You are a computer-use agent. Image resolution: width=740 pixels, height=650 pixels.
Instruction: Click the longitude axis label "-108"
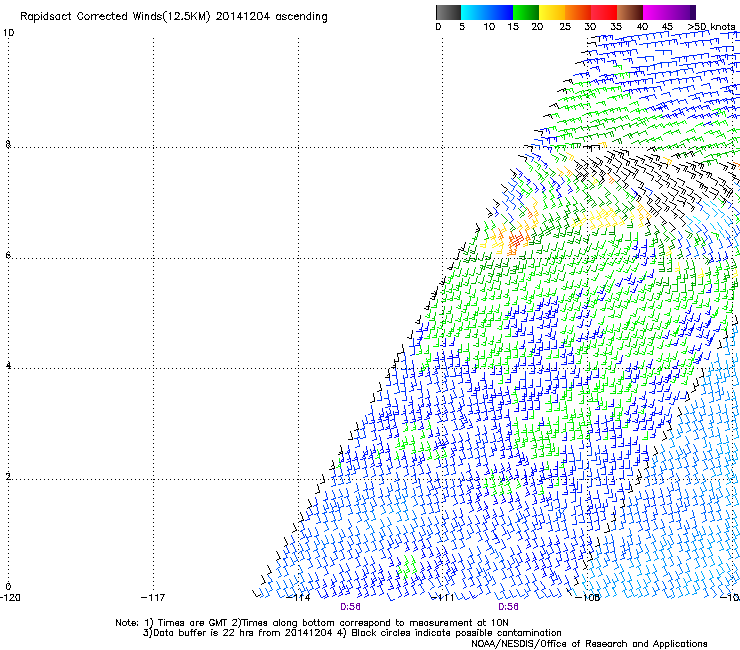(588, 598)
